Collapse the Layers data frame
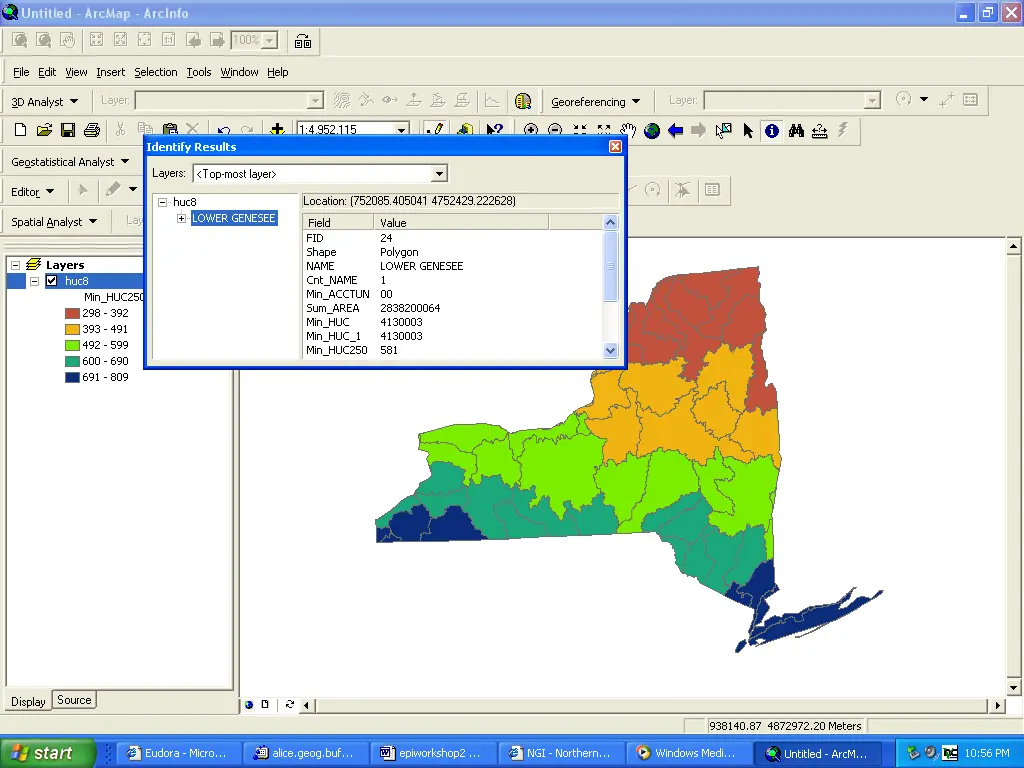The image size is (1024, 768). click(16, 265)
